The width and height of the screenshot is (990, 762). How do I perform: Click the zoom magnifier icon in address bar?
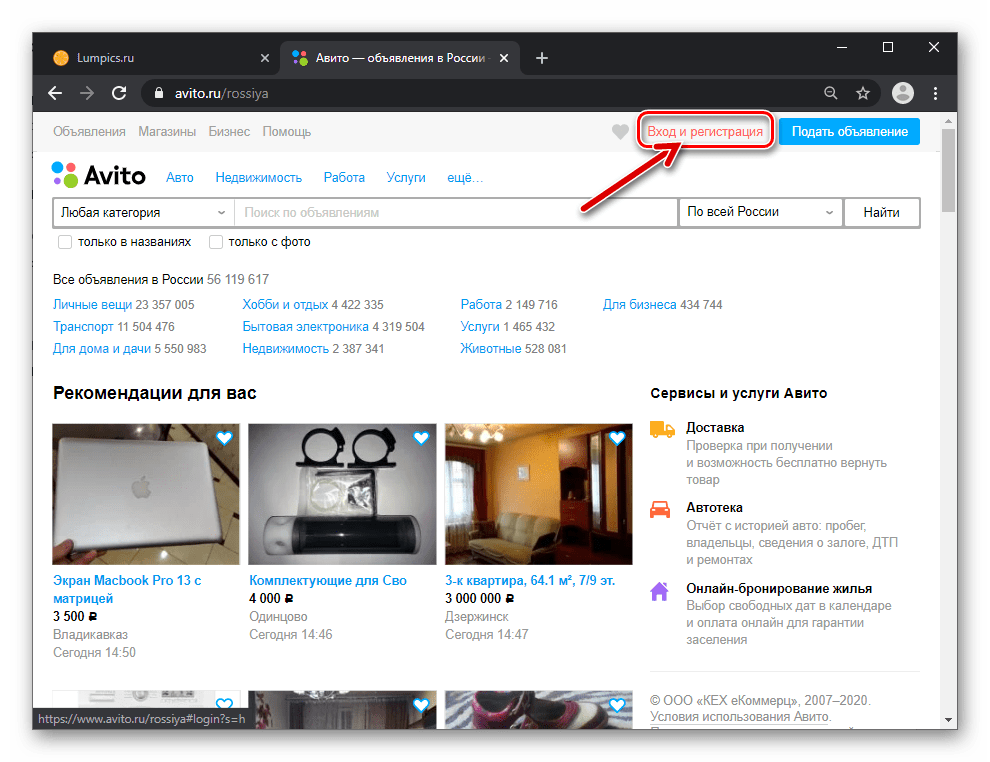[x=830, y=93]
